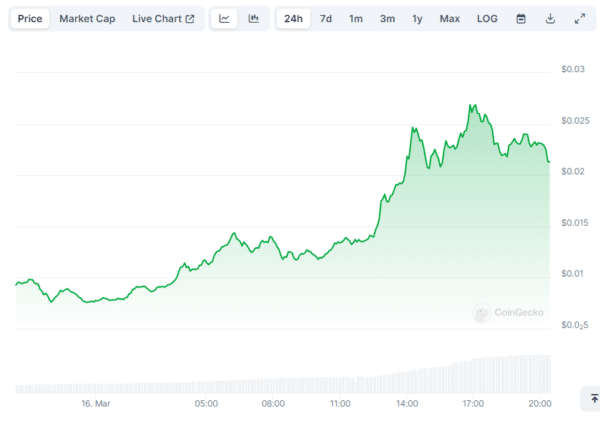Click the scroll-to-top arrow button
Image resolution: width=600 pixels, height=423 pixels.
pos(593,399)
